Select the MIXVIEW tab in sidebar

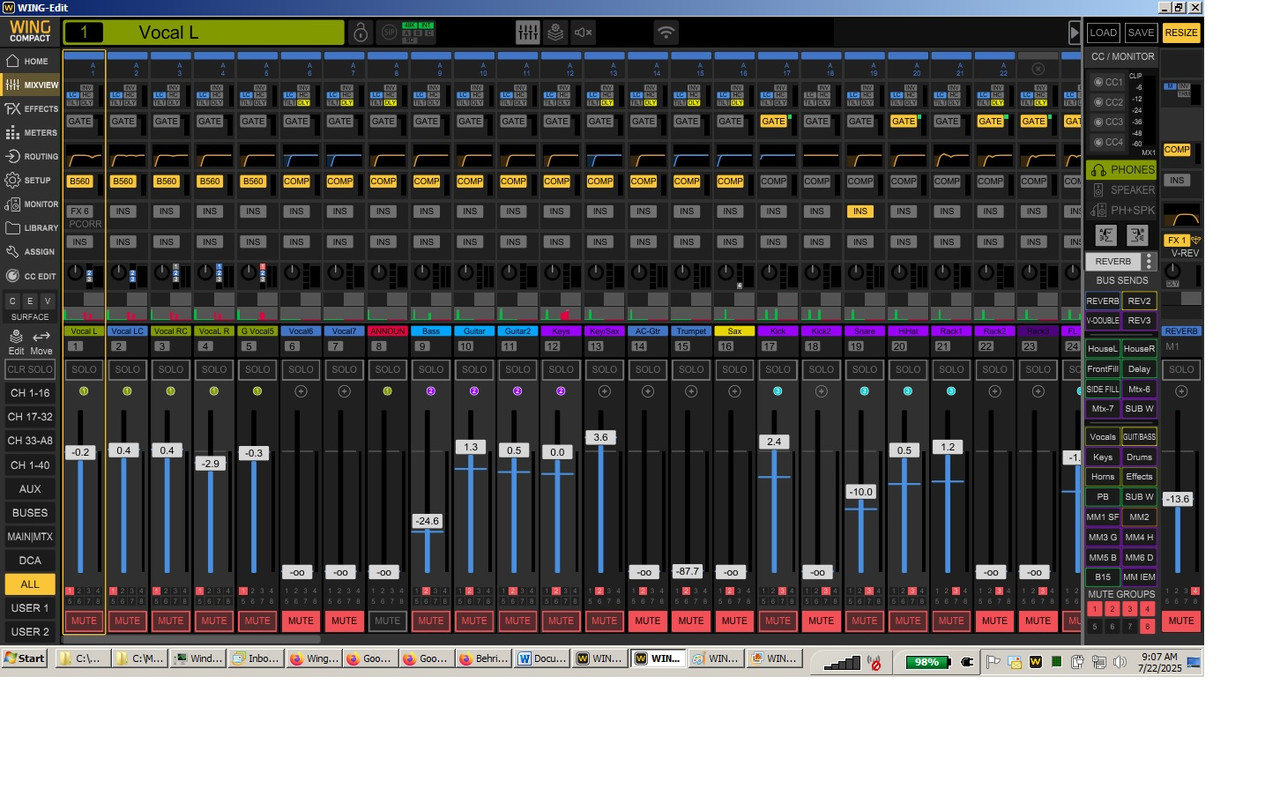coord(29,85)
